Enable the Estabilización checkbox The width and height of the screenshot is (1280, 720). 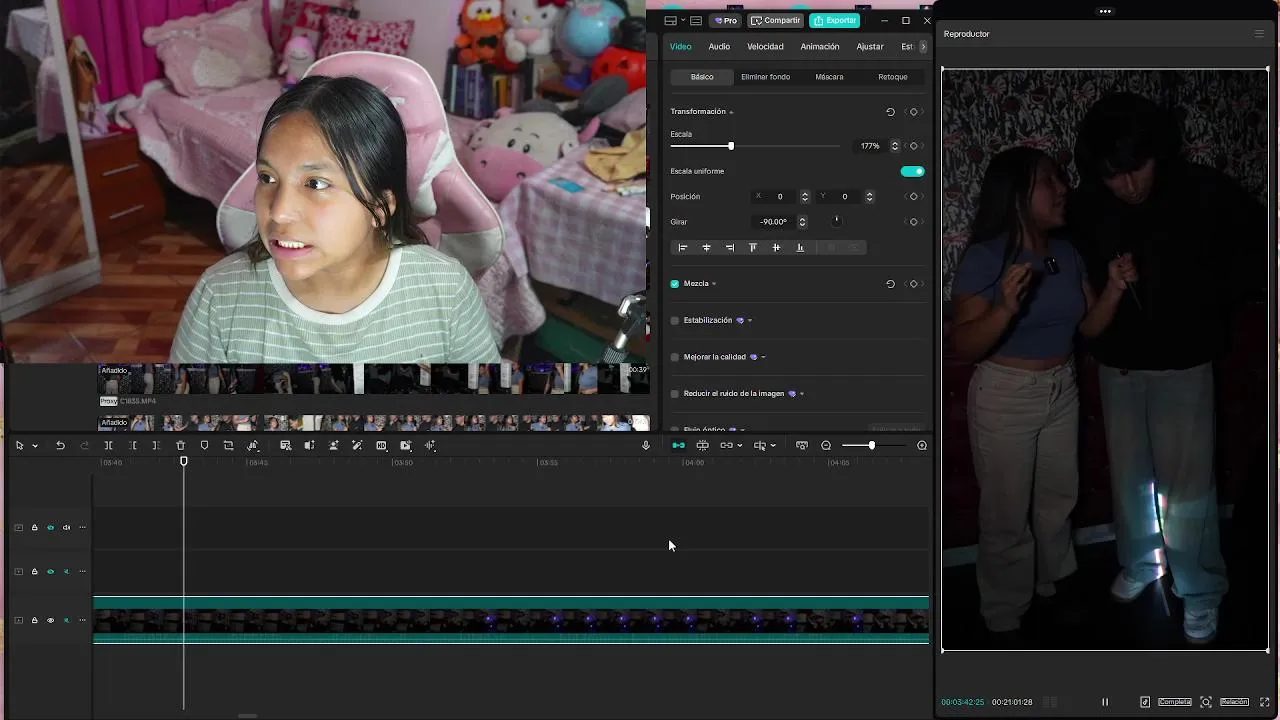coord(675,321)
